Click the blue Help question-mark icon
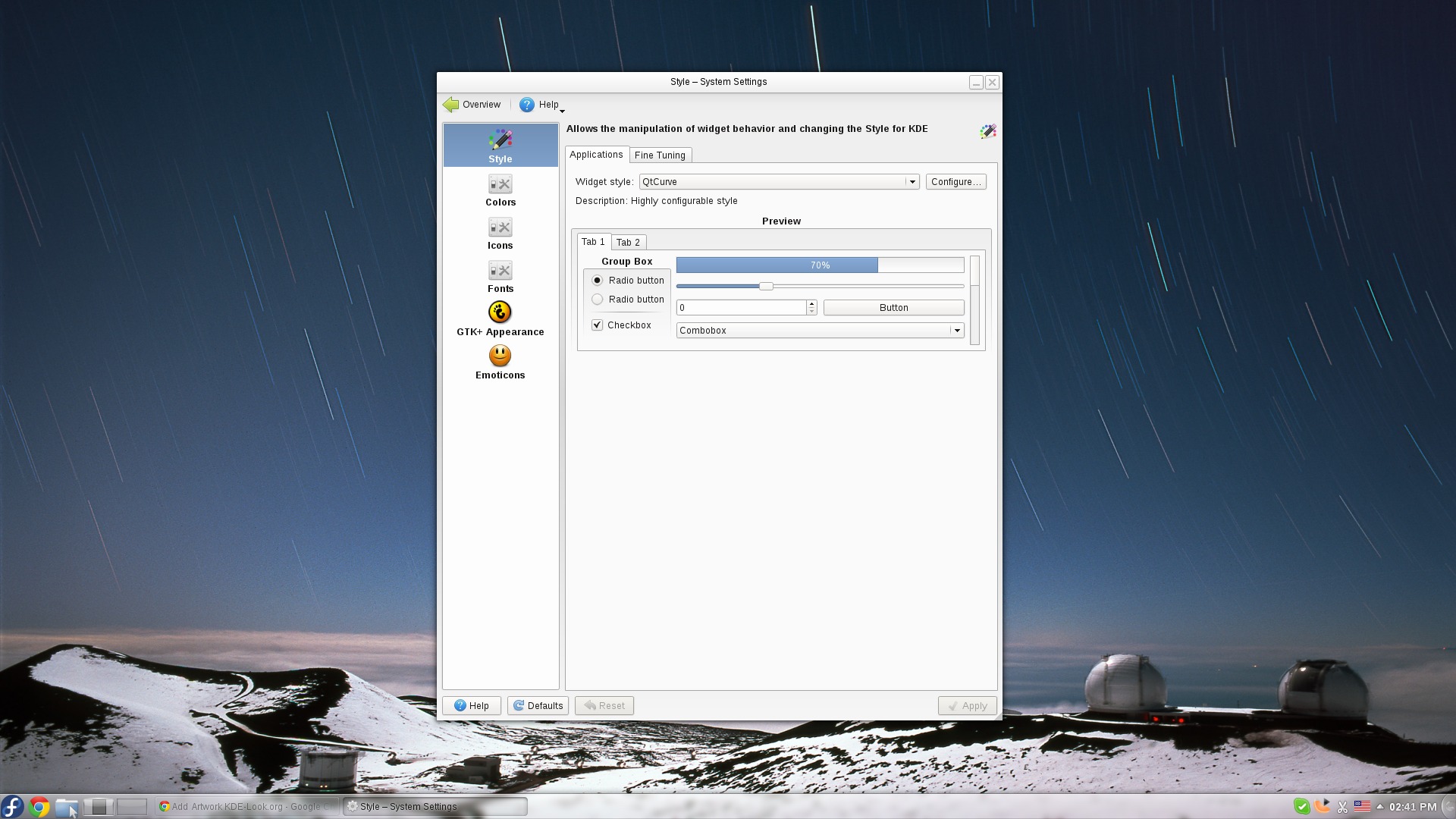The height and width of the screenshot is (819, 1456). [527, 105]
